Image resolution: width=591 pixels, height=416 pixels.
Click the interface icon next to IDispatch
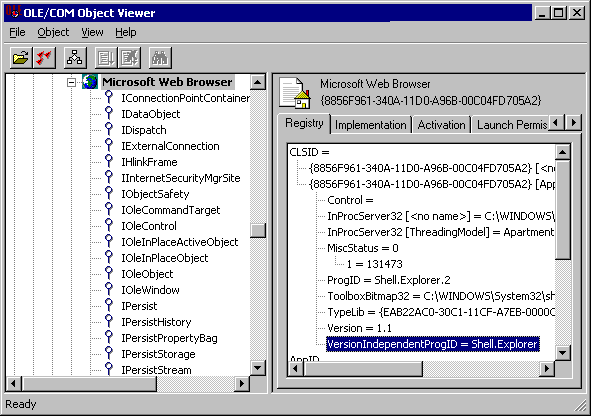(x=109, y=129)
